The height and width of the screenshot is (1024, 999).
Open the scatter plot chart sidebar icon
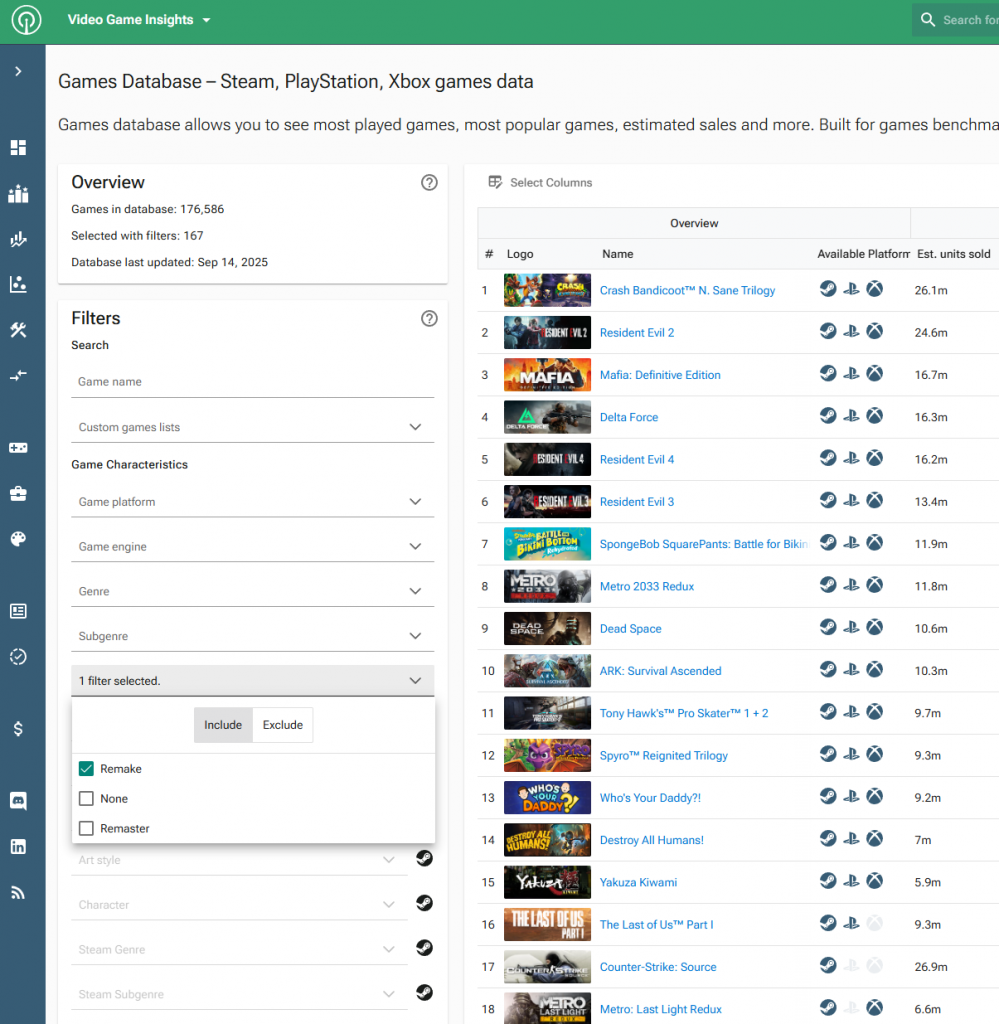click(x=18, y=284)
